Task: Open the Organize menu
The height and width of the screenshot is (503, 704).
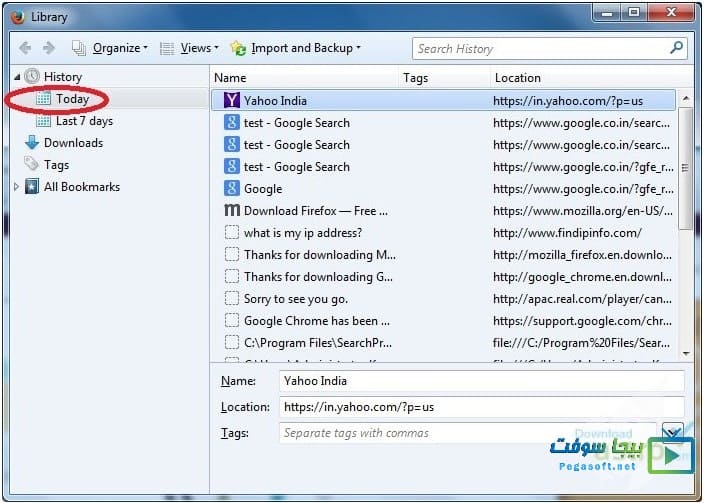Action: coord(110,48)
